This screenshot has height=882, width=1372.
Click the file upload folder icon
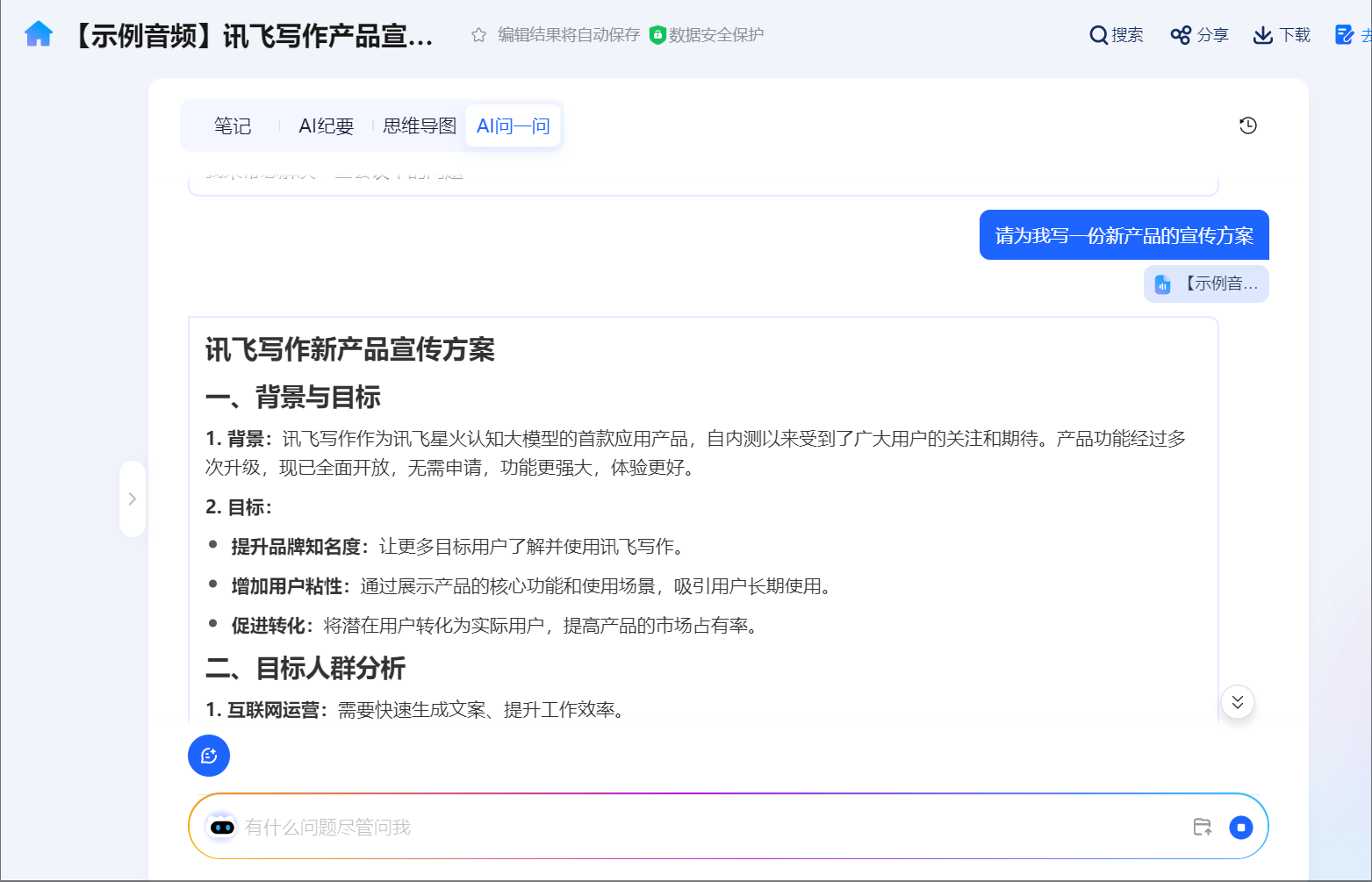(x=1203, y=827)
